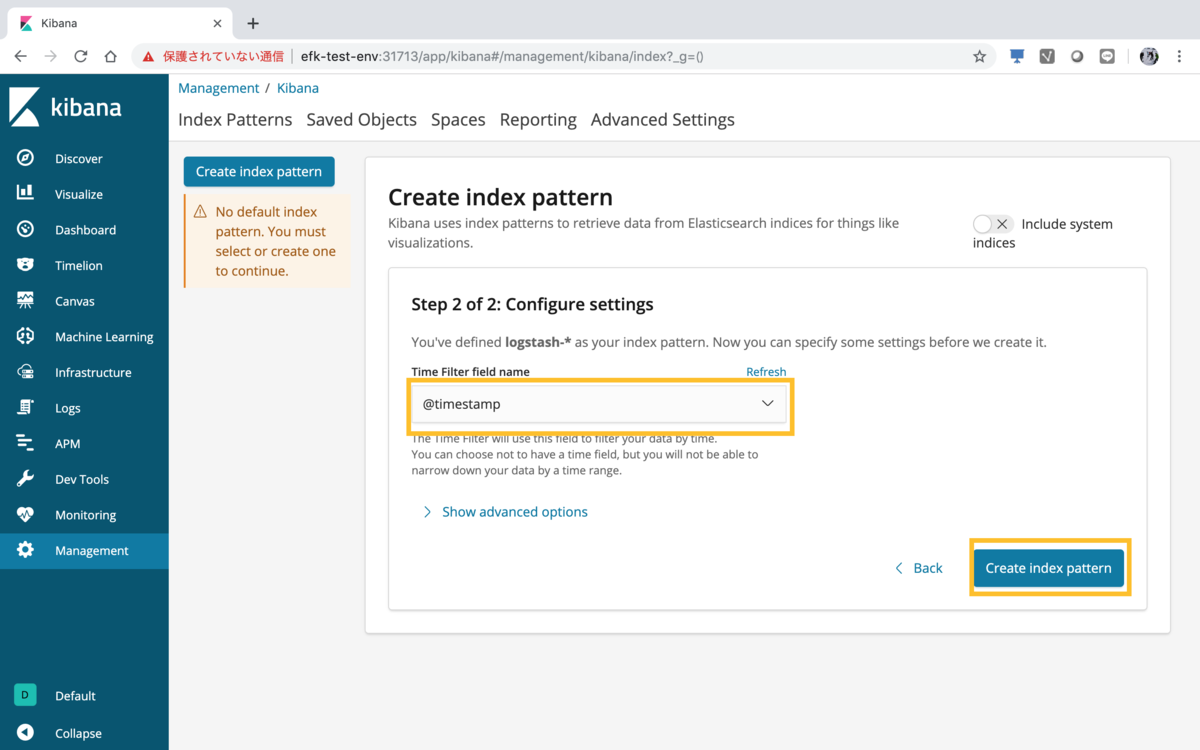Click the Timelion mask icon

tap(25, 265)
